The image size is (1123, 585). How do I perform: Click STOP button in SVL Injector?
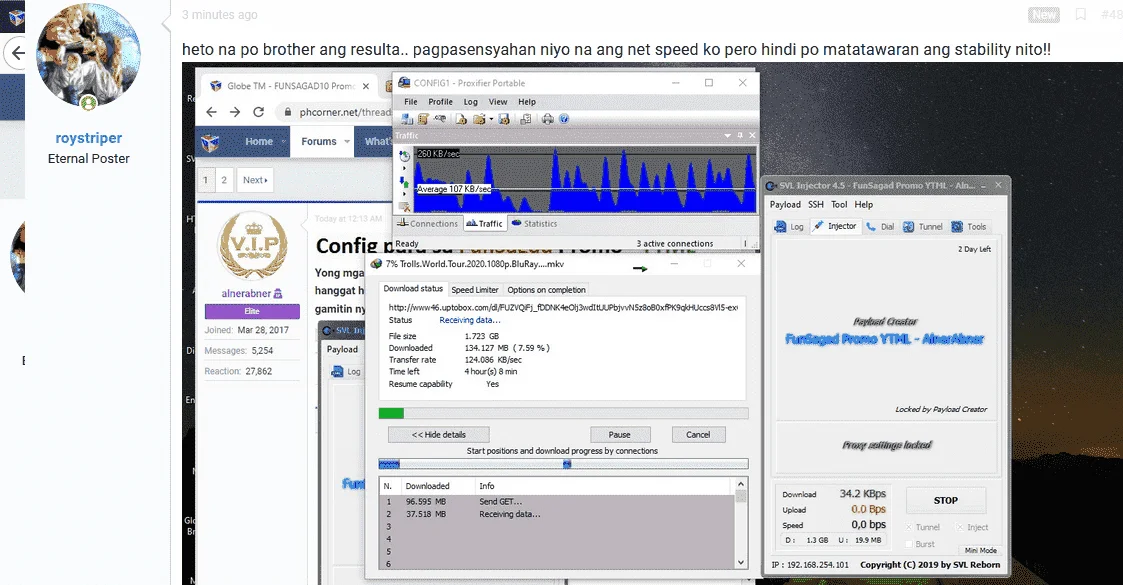945,501
